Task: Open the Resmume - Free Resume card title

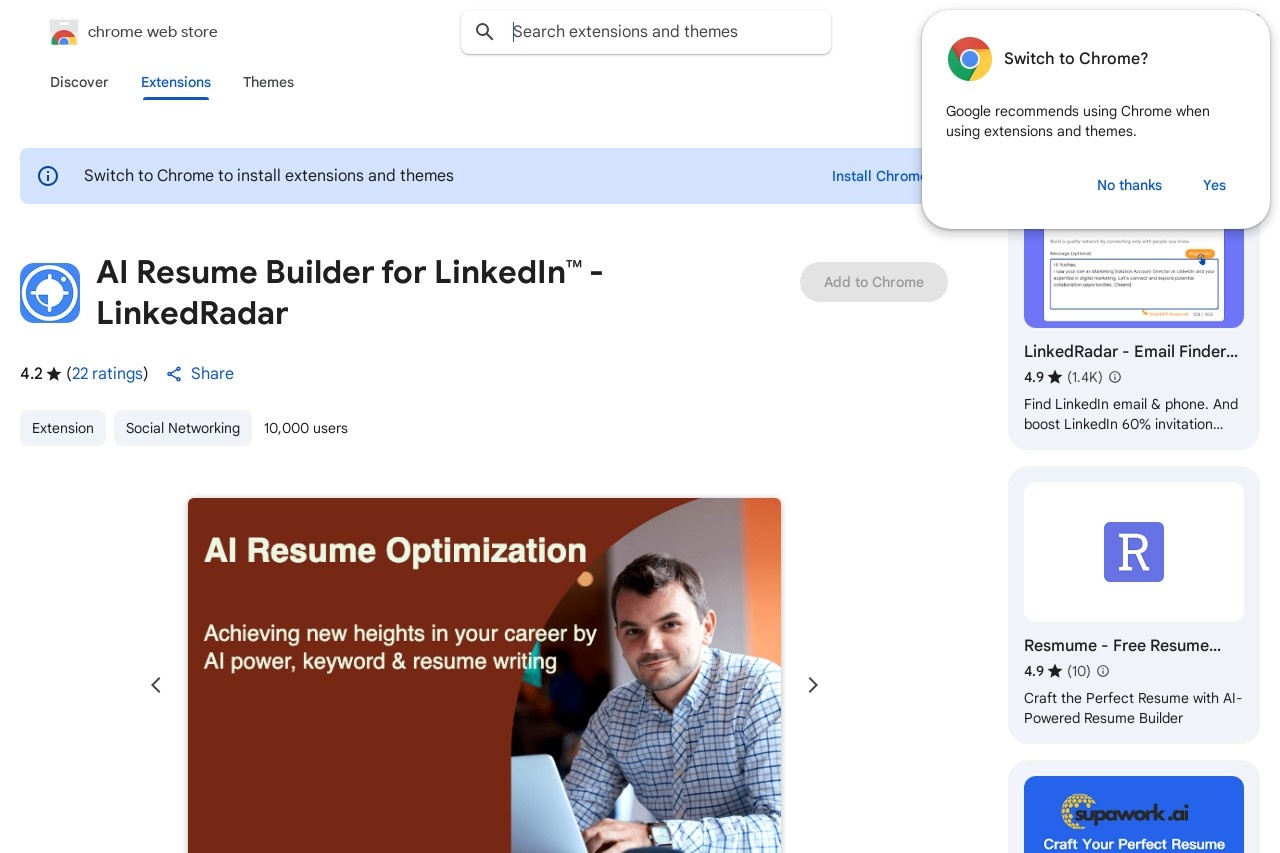Action: (1122, 646)
